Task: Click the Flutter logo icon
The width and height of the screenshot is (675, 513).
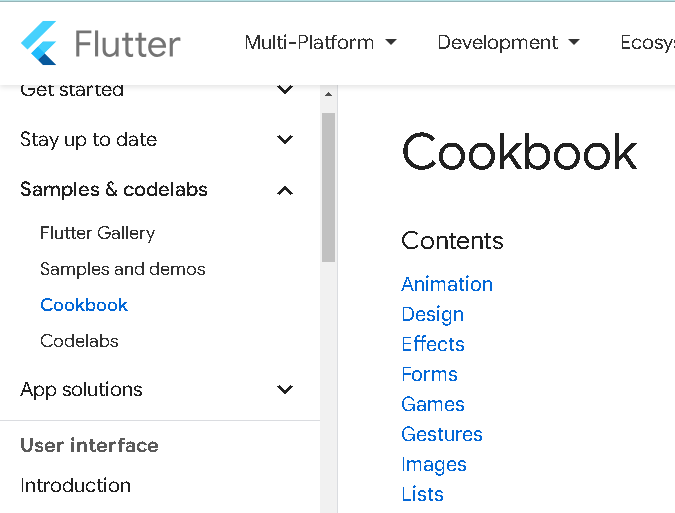Action: pos(39,43)
